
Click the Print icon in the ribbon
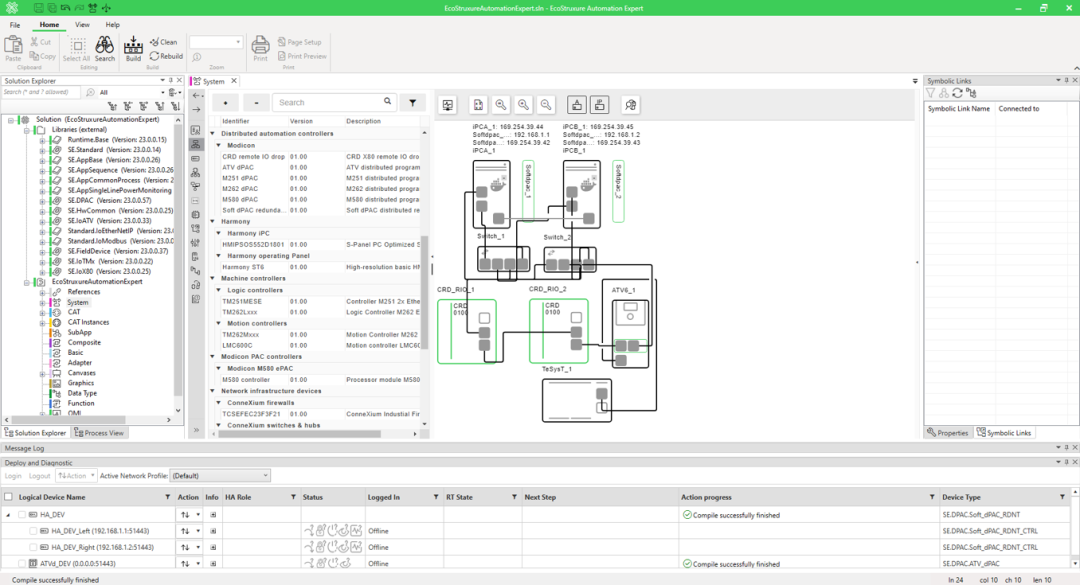(260, 45)
